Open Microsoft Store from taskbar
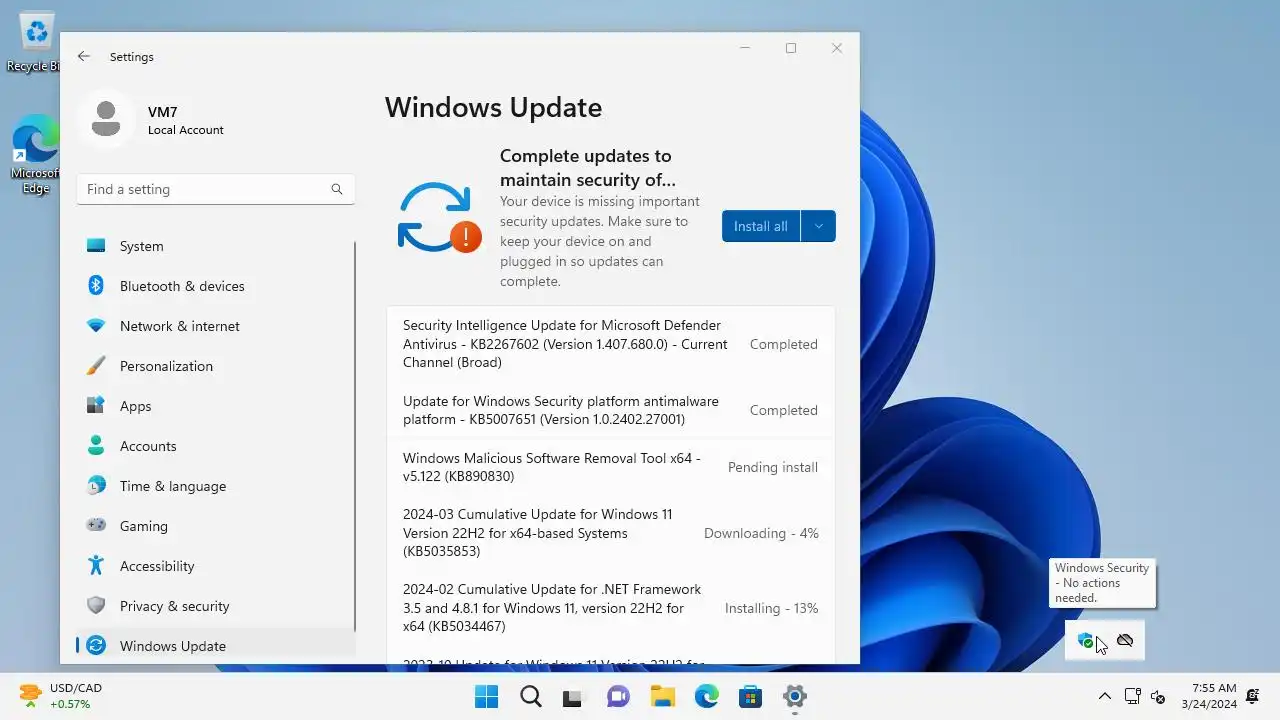Viewport: 1280px width, 720px height. (x=750, y=697)
